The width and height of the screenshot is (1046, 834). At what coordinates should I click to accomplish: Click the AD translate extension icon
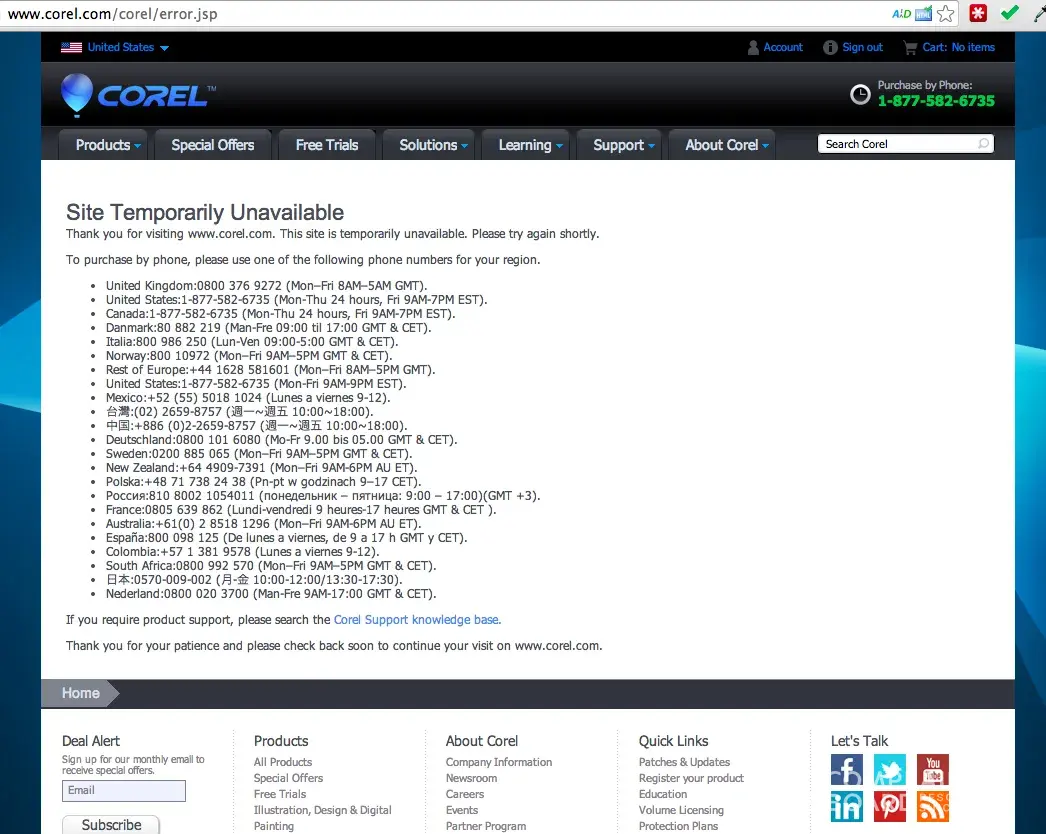(x=901, y=14)
